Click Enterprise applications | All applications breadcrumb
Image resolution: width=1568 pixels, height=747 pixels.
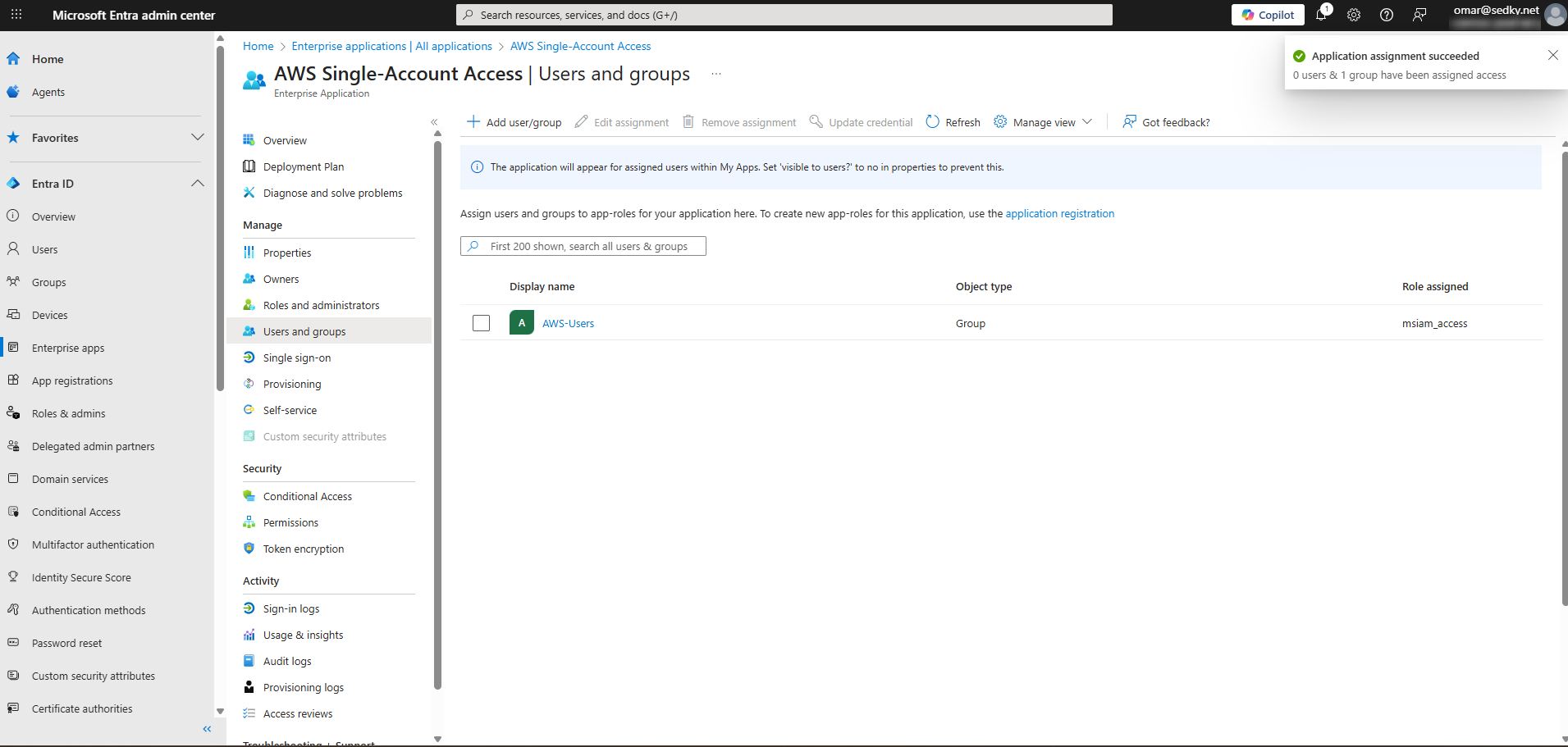pos(391,46)
